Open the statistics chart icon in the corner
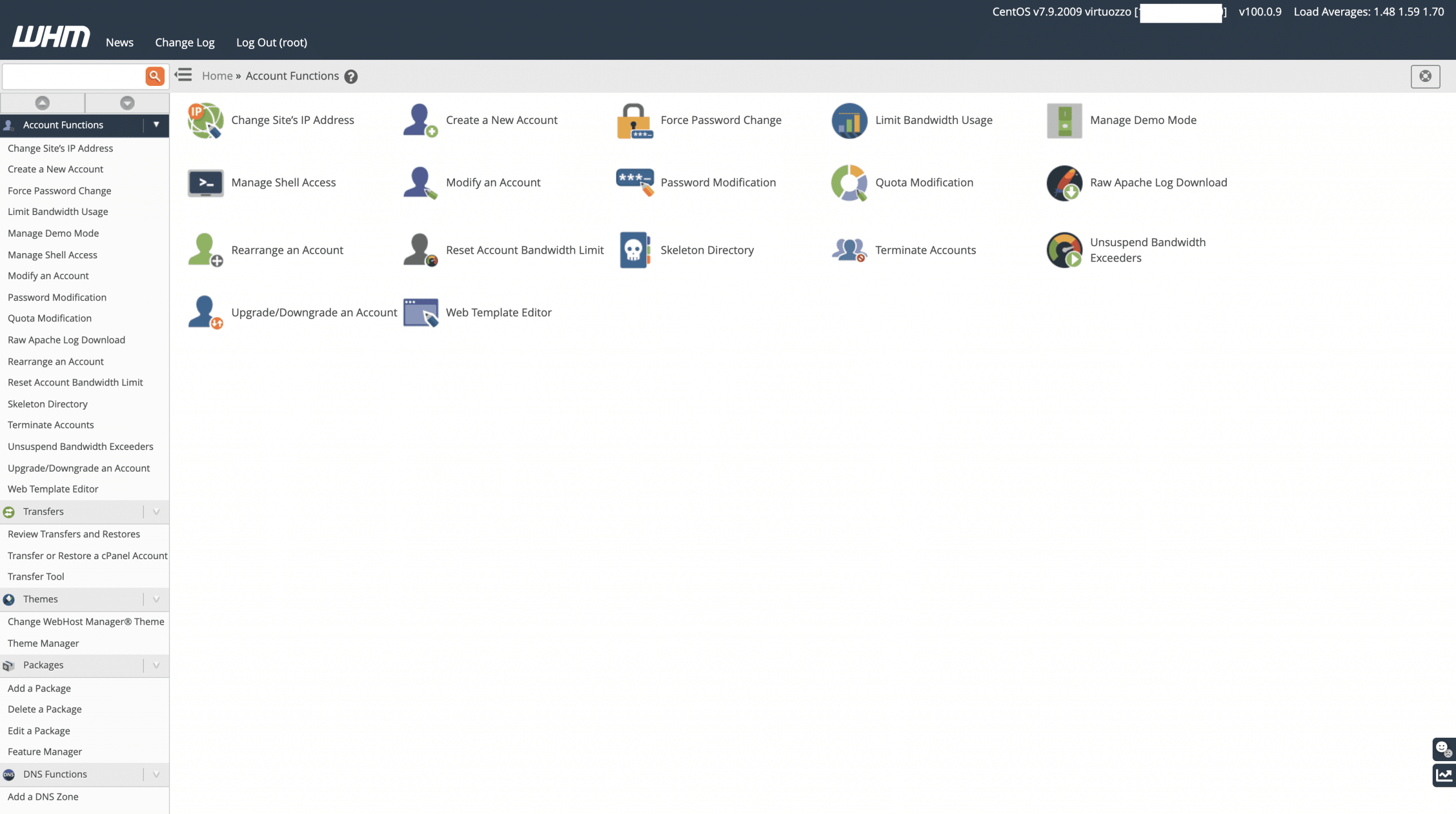The image size is (1456, 814). [x=1443, y=775]
